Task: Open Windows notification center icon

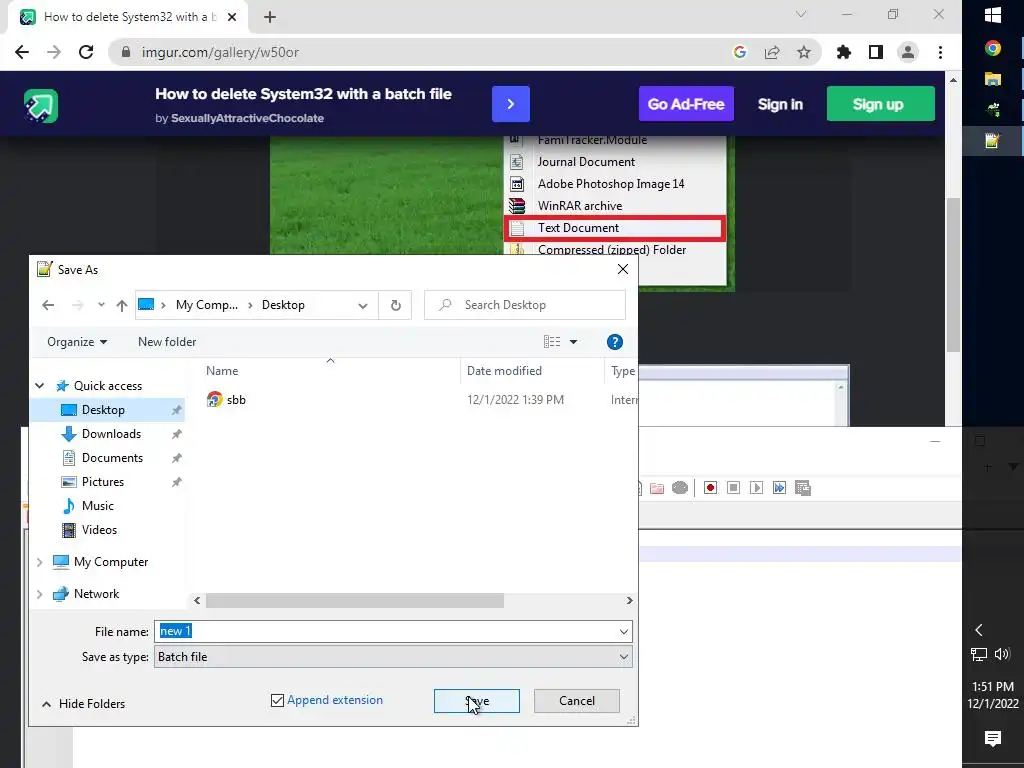Action: tap(993, 738)
